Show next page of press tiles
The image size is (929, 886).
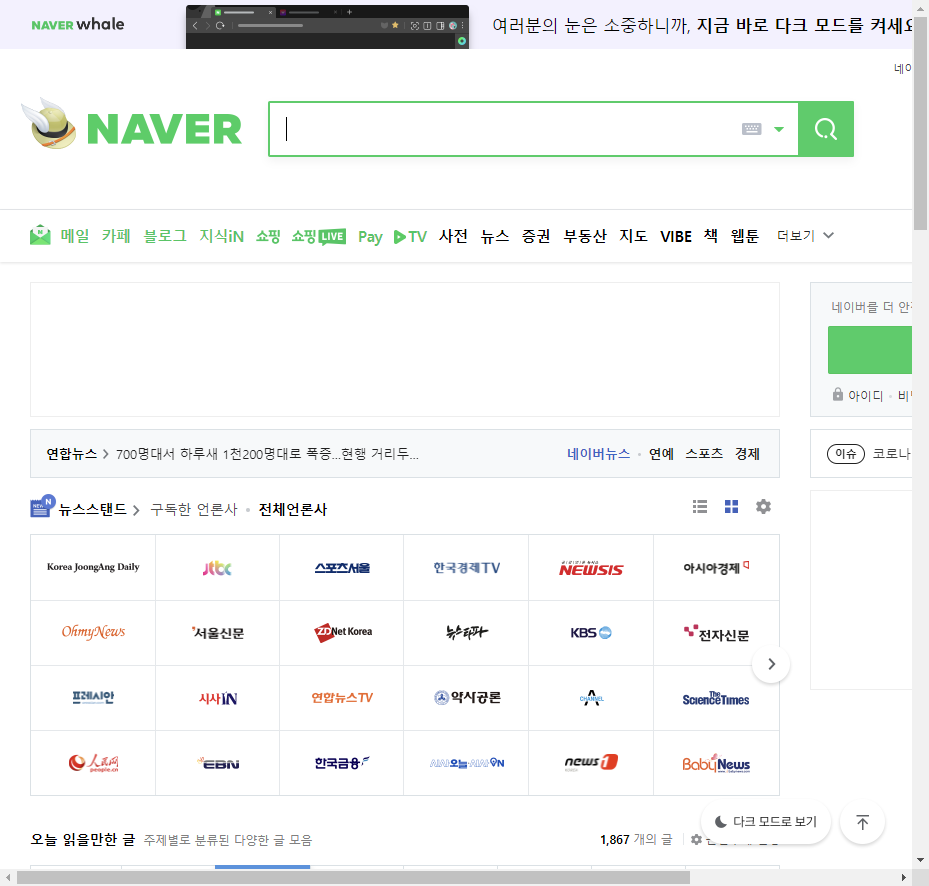[771, 664]
